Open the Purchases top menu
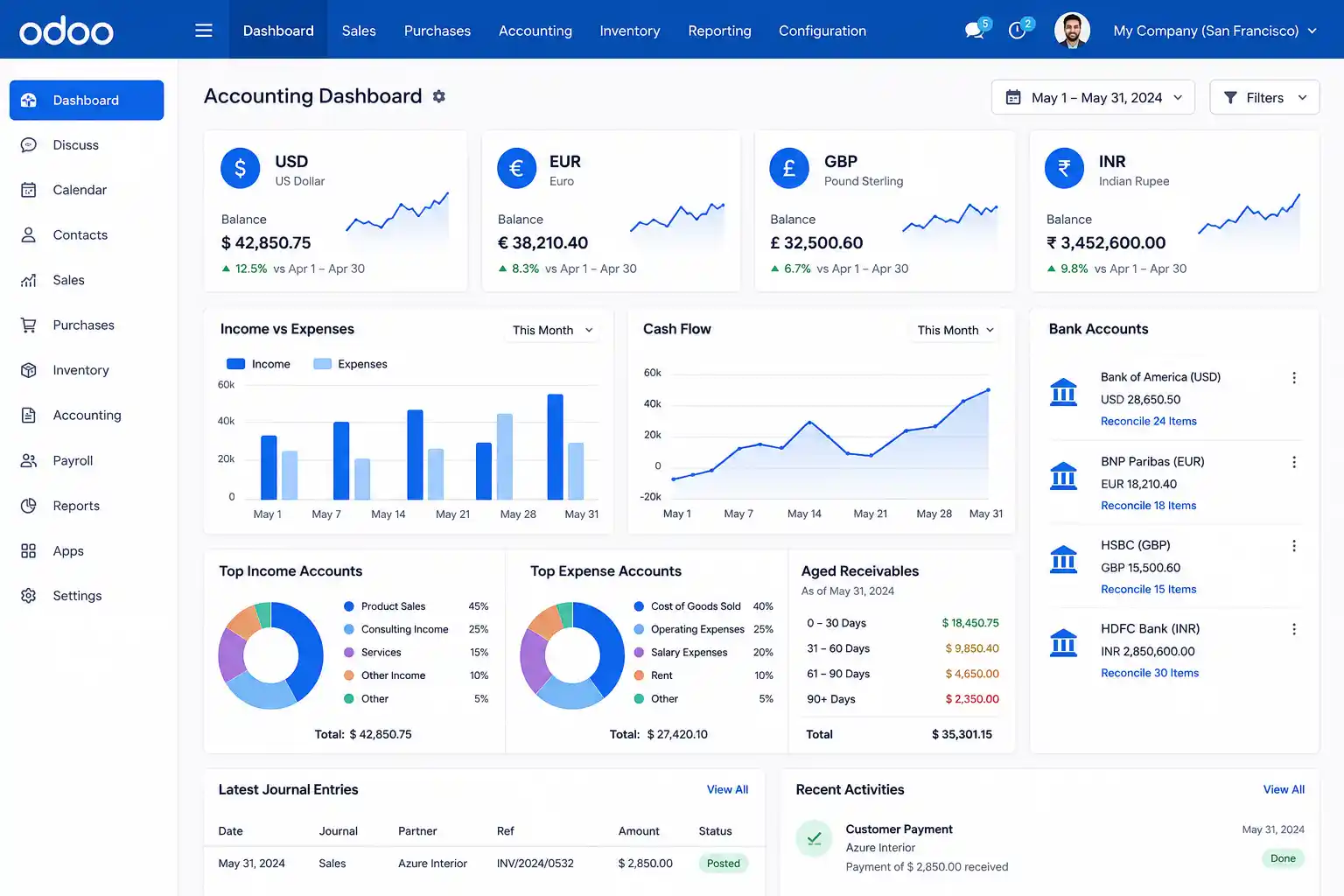Viewport: 1344px width, 896px height. pos(437,31)
